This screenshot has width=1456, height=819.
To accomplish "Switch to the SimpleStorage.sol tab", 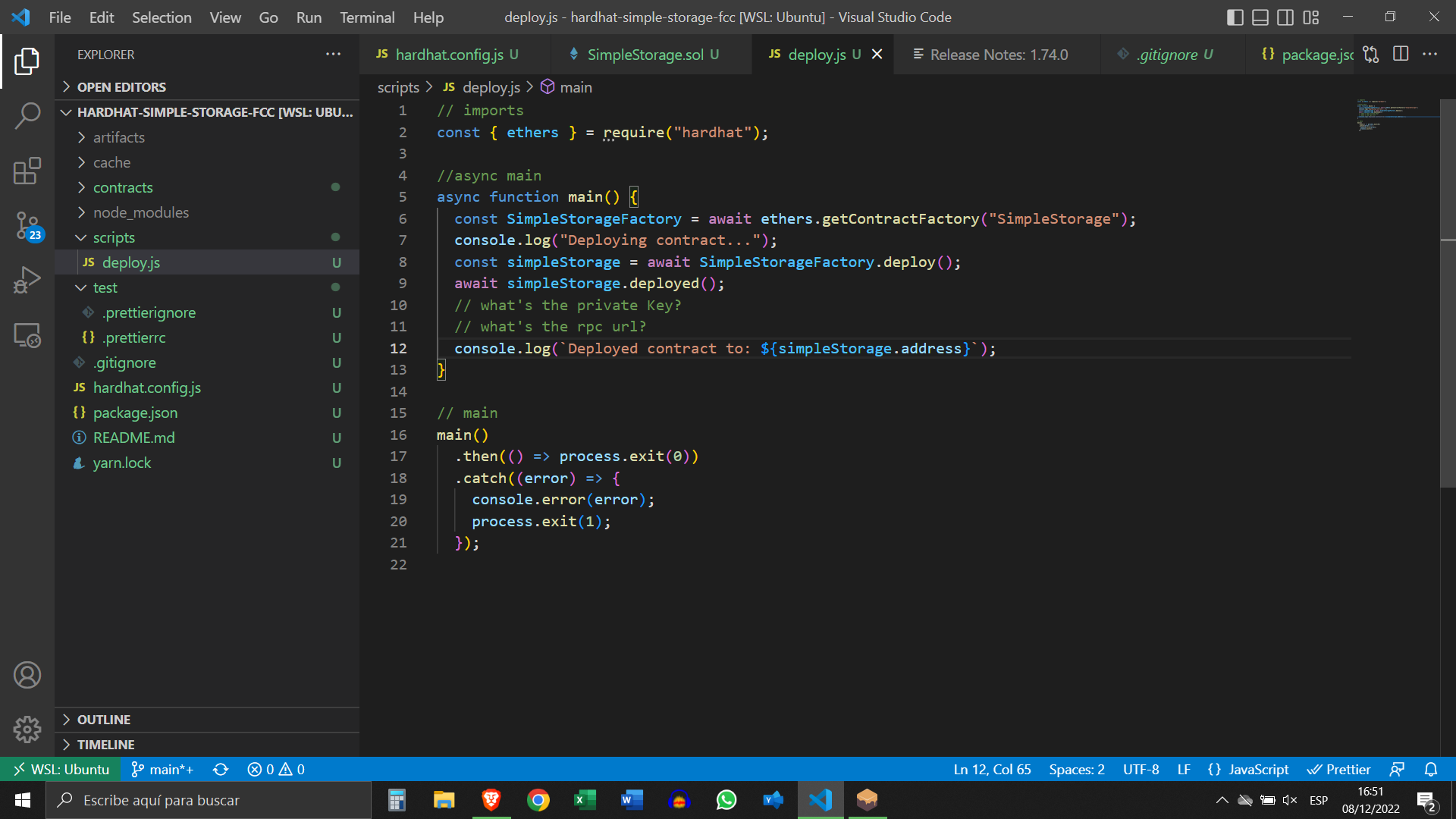I will [x=645, y=54].
